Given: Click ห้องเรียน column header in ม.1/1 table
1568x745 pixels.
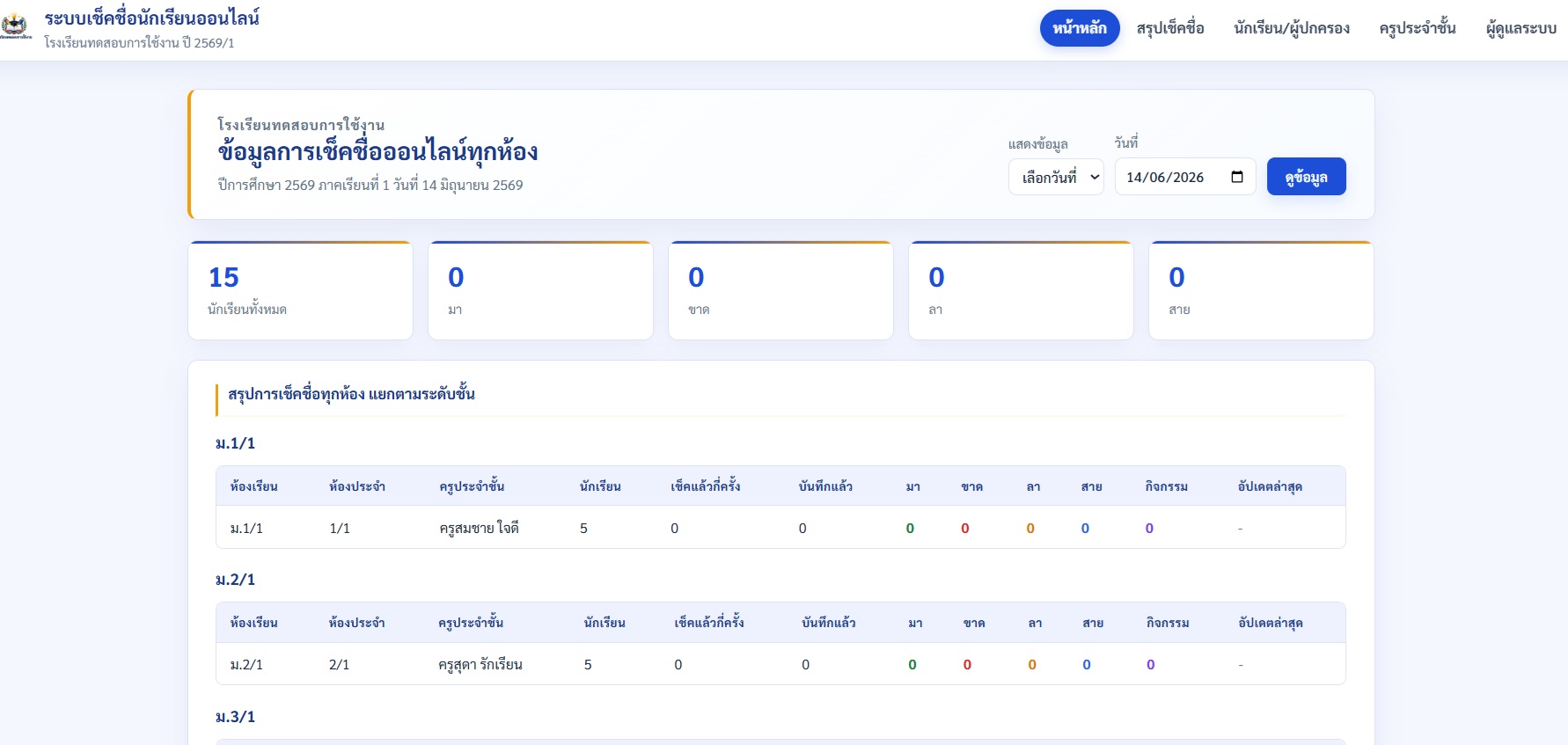Looking at the screenshot, I should [x=254, y=486].
